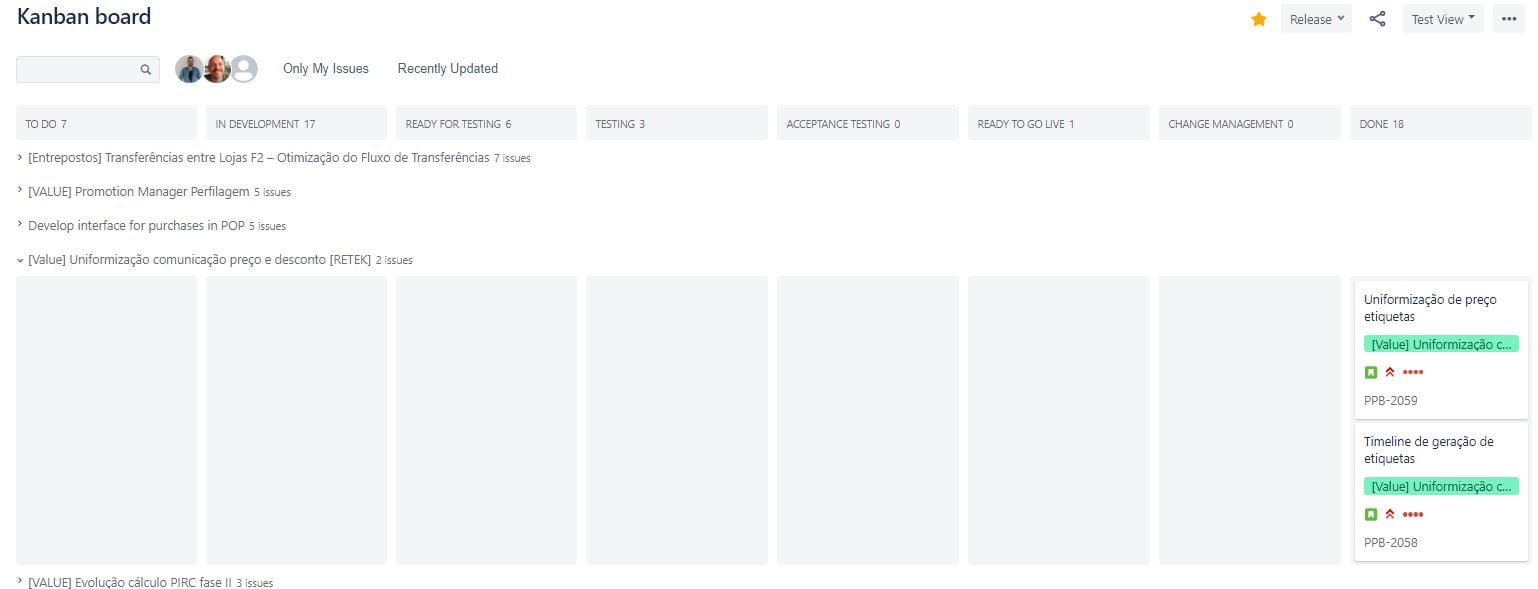
Task: Expand the Promotion Manager Perfilagem swimlane
Action: [x=20, y=191]
